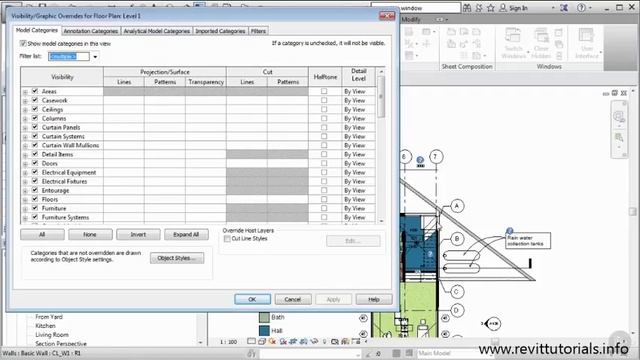Select grid bubble B in the drawing
The height and width of the screenshot is (360, 640).
[x=457, y=239]
